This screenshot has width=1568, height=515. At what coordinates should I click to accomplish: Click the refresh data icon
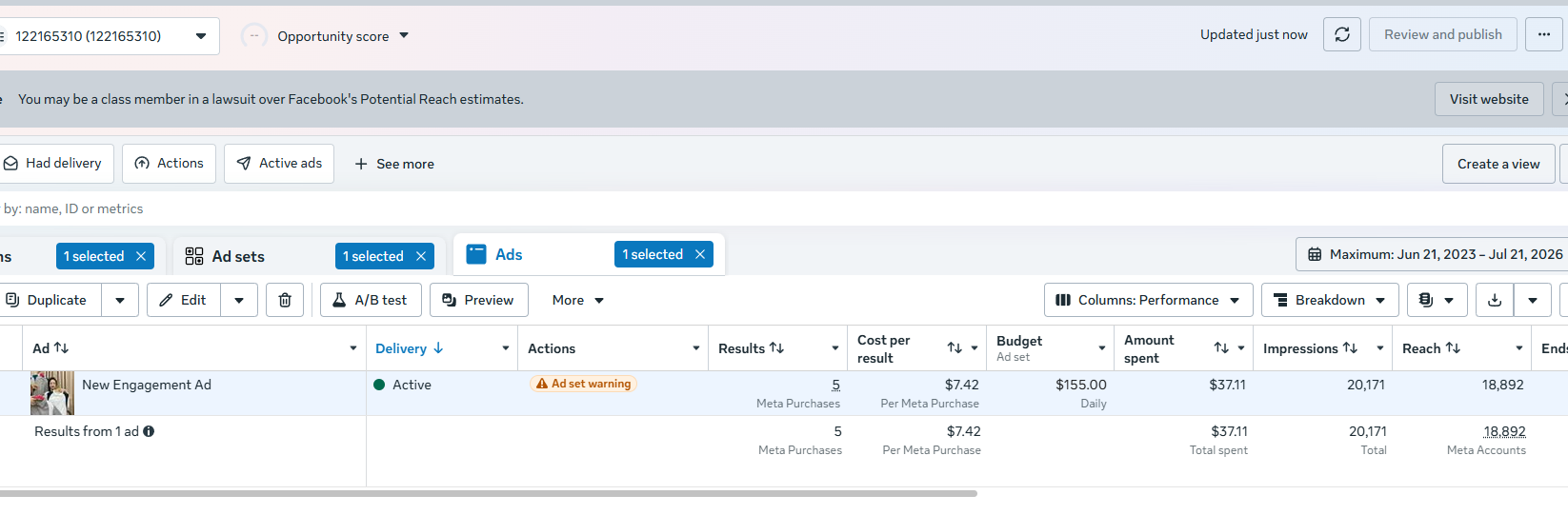(x=1342, y=34)
